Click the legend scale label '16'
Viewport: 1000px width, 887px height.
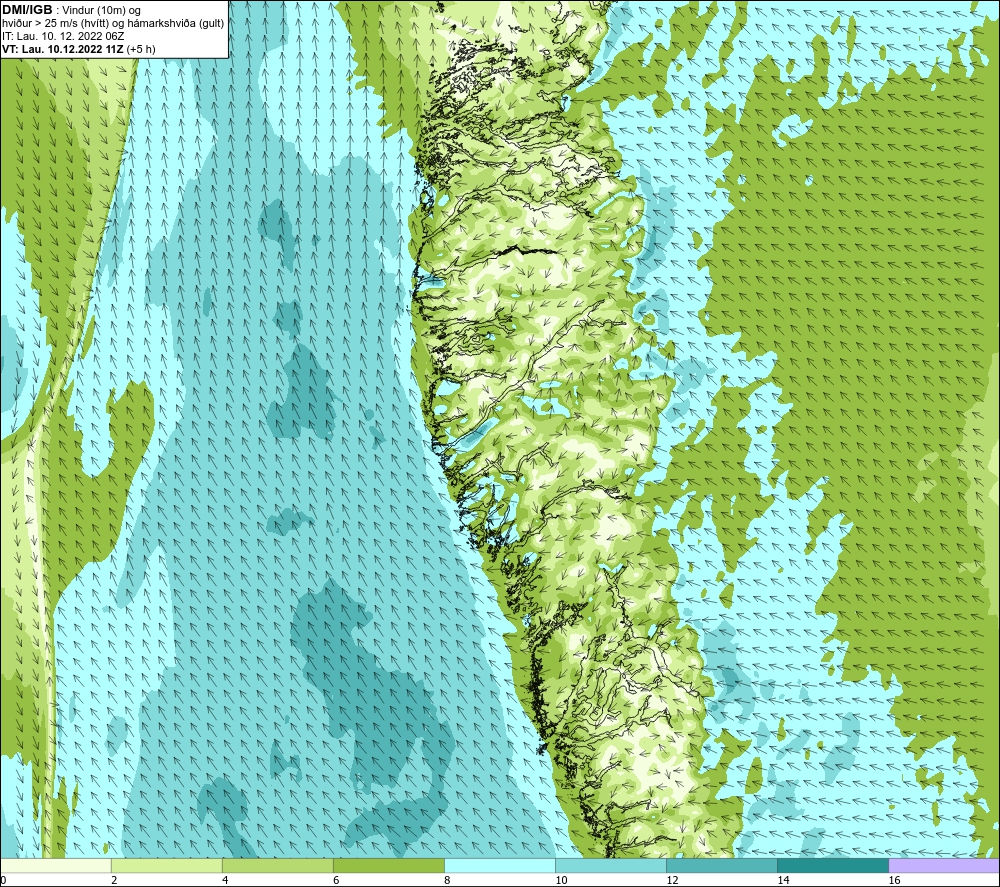point(894,880)
